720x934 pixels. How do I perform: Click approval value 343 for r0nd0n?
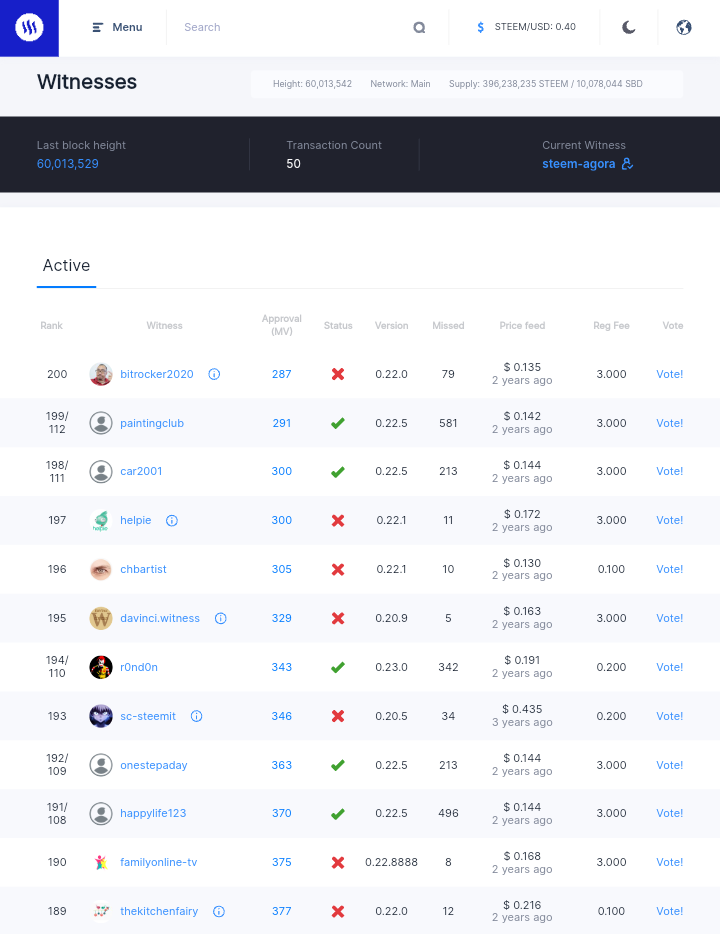click(x=282, y=667)
